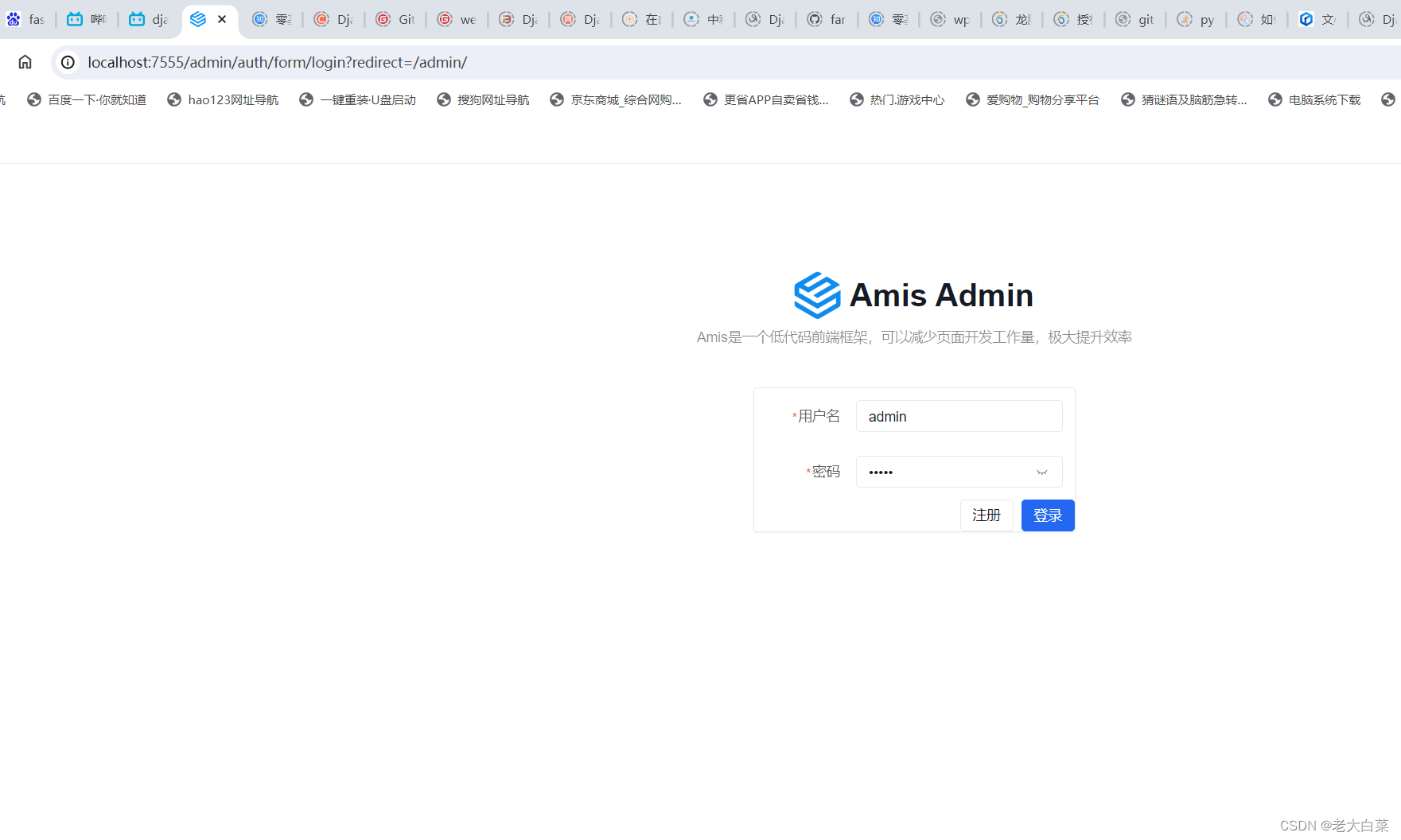The image size is (1401, 840).
Task: Click the 注册 register button
Action: tap(987, 515)
